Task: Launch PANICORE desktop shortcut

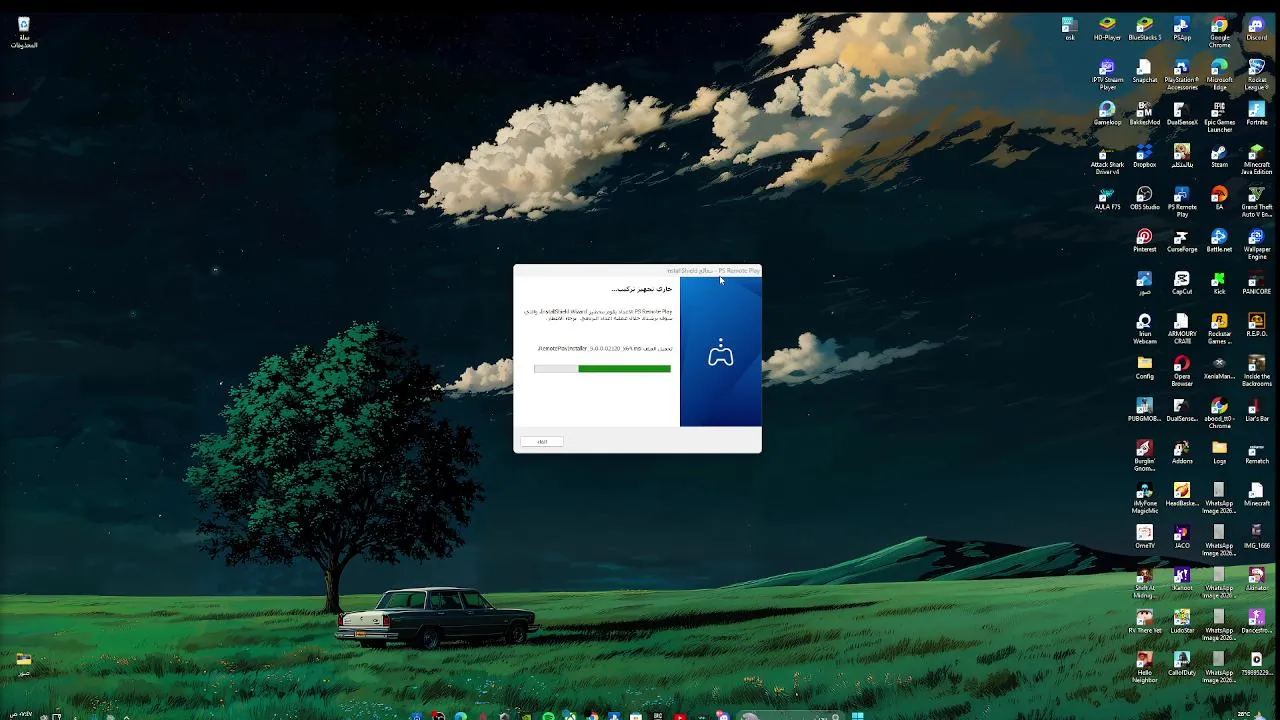Action: click(1256, 283)
